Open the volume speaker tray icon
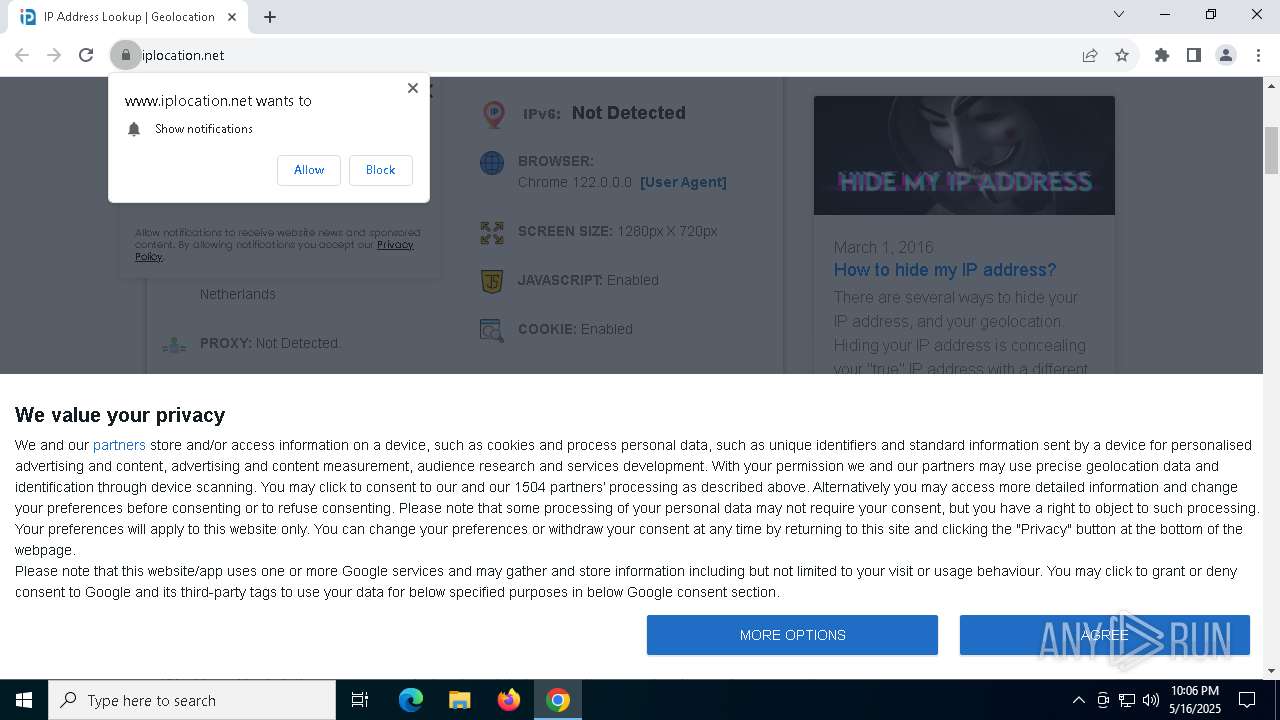The image size is (1280, 720). click(x=1151, y=700)
